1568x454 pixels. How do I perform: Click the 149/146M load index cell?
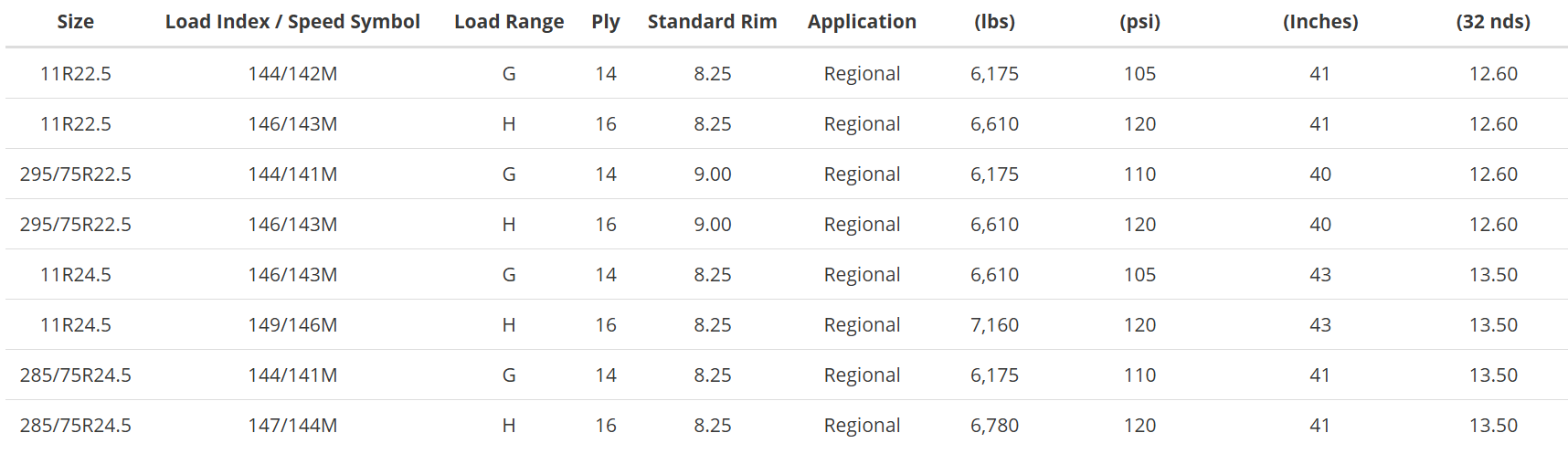tap(292, 325)
